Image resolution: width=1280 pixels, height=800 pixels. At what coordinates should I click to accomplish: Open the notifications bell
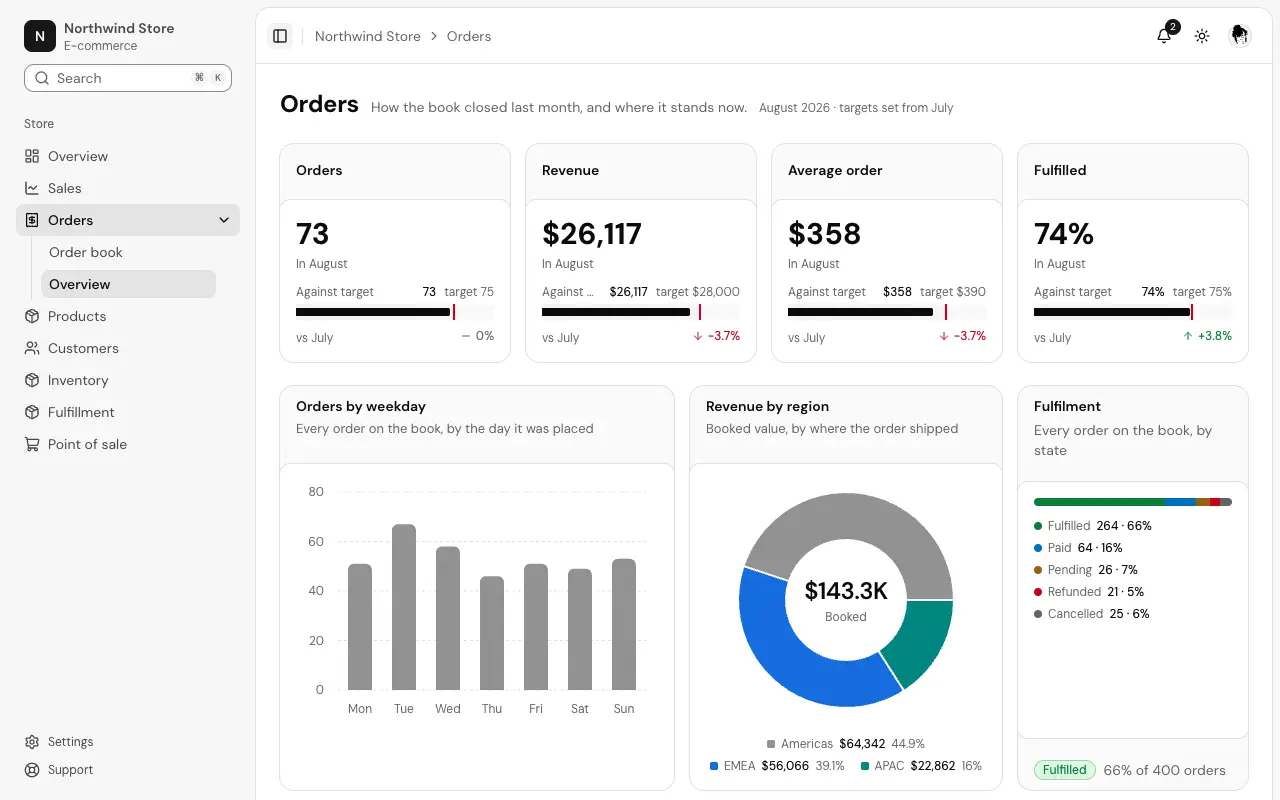pos(1164,36)
